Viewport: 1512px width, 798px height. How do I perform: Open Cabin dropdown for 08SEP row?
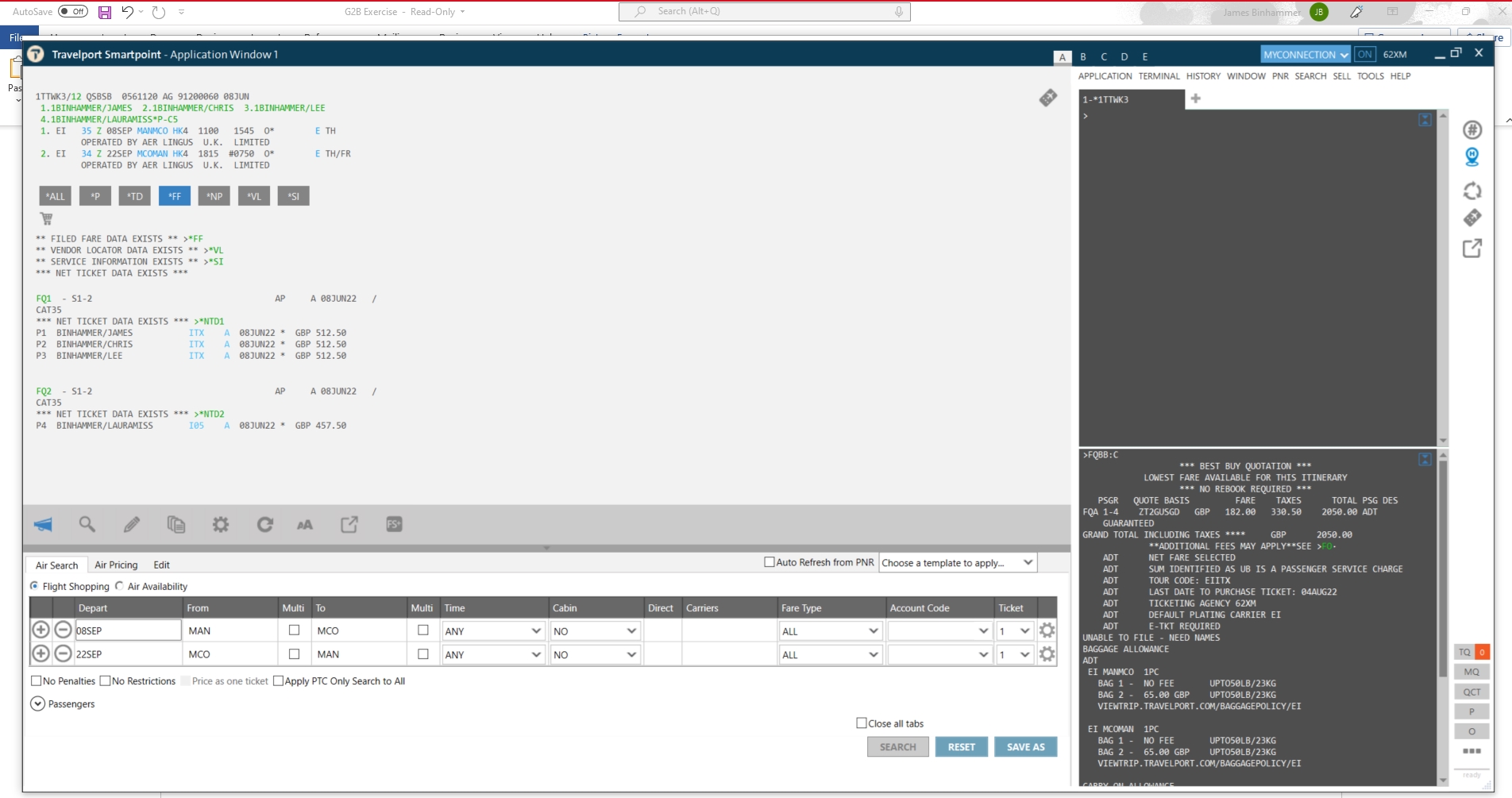tap(595, 631)
